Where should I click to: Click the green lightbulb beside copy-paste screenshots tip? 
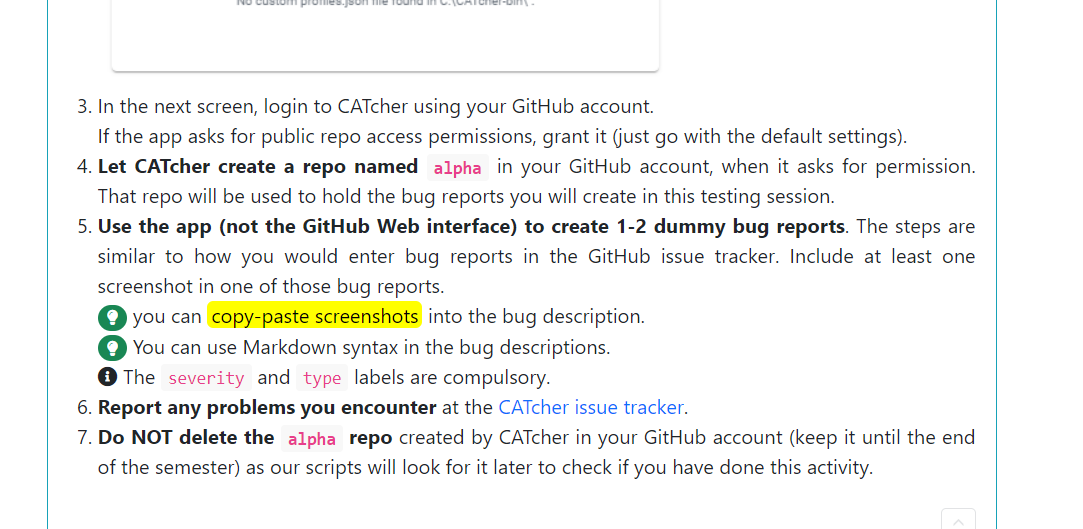pos(112,318)
